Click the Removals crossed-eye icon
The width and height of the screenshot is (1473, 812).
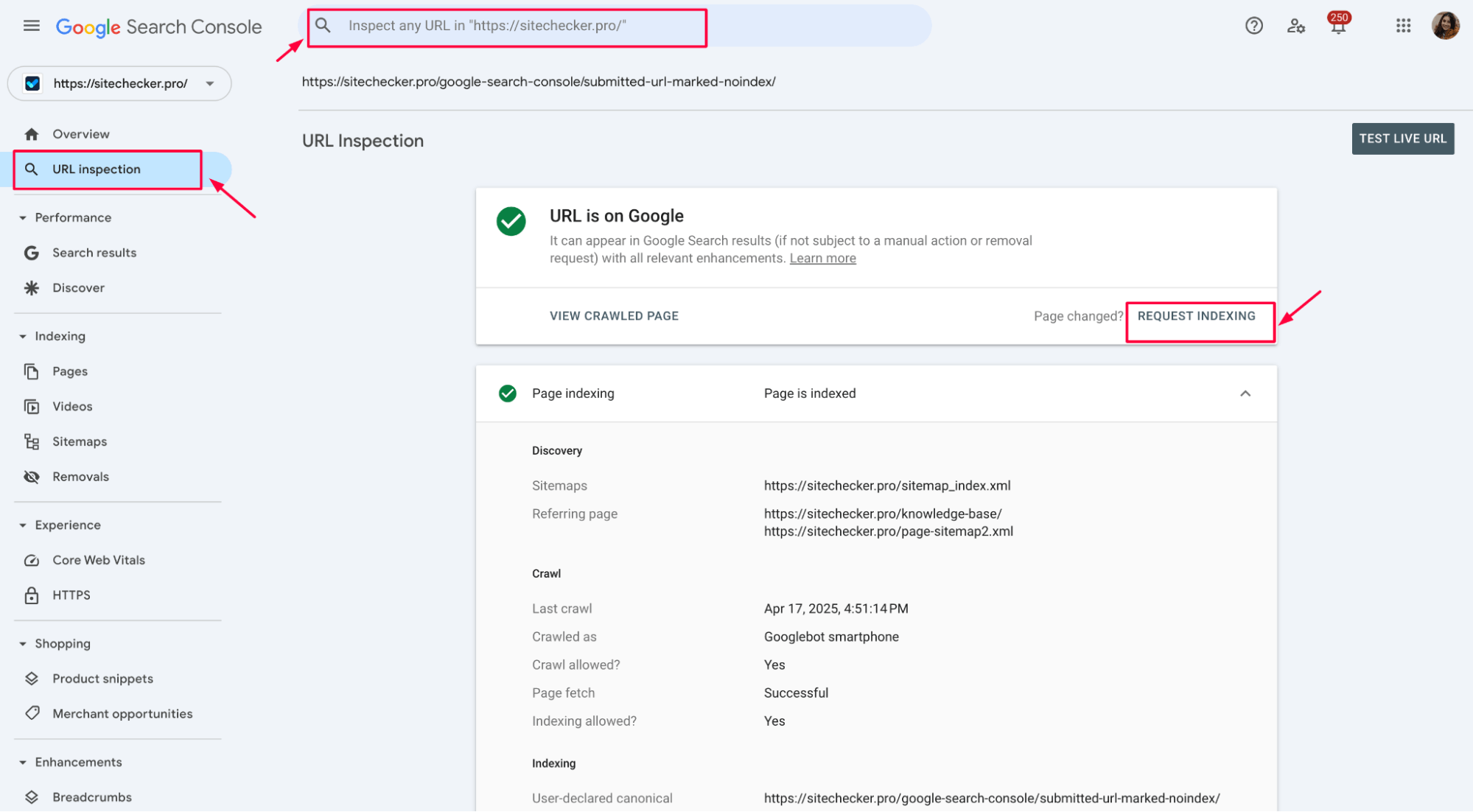31,477
